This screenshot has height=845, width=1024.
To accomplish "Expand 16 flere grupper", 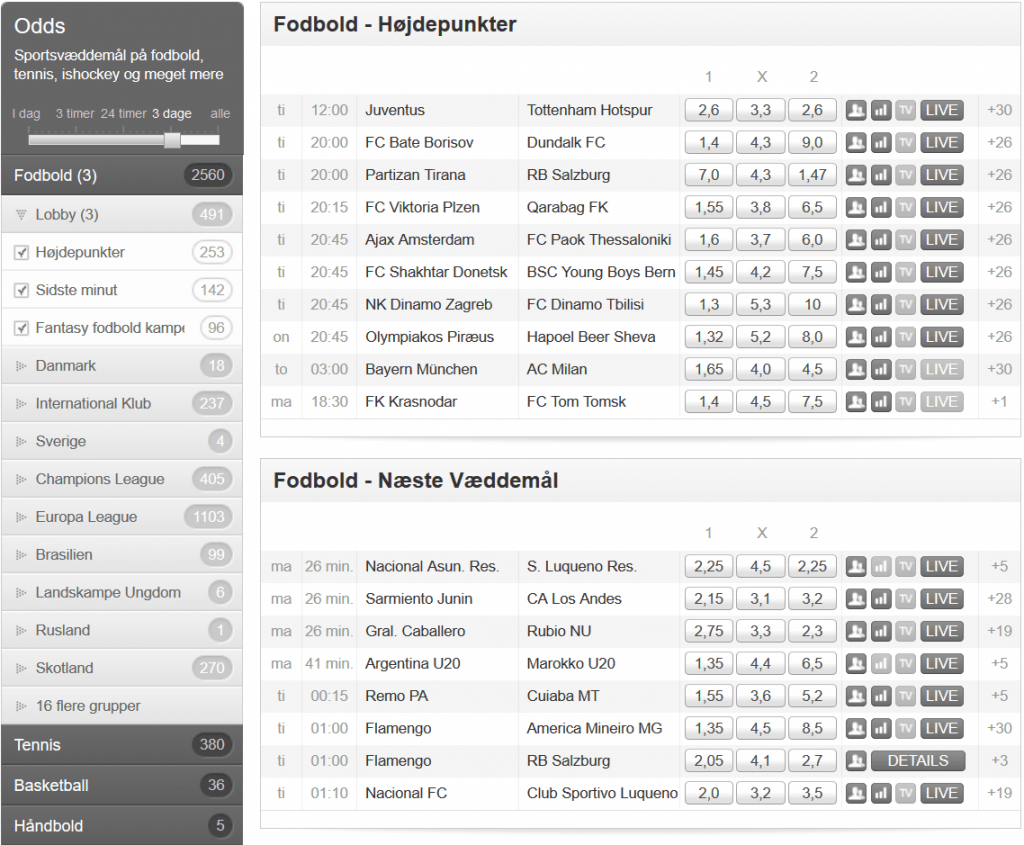I will tap(88, 706).
